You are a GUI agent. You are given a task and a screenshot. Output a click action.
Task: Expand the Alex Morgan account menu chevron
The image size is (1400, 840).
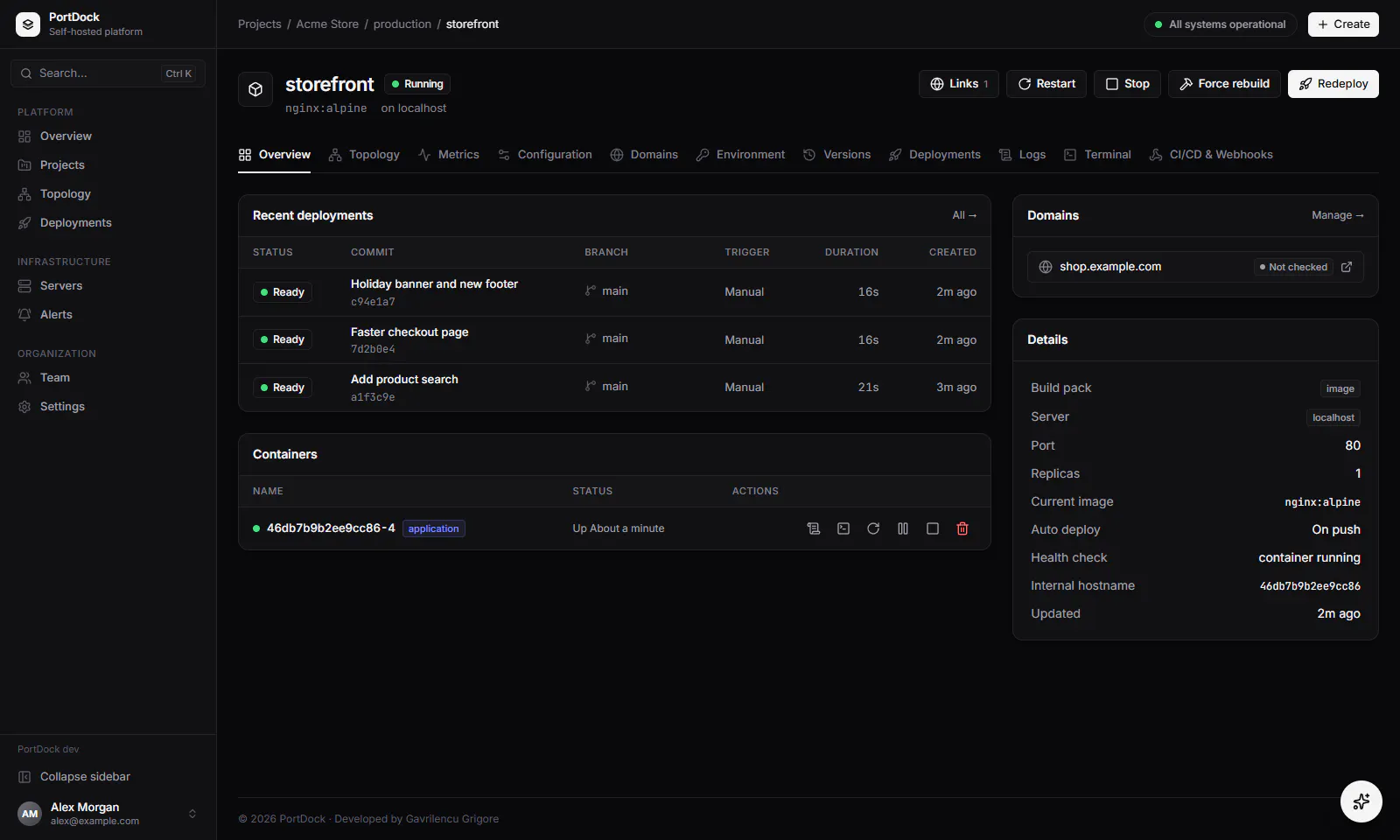[x=192, y=814]
